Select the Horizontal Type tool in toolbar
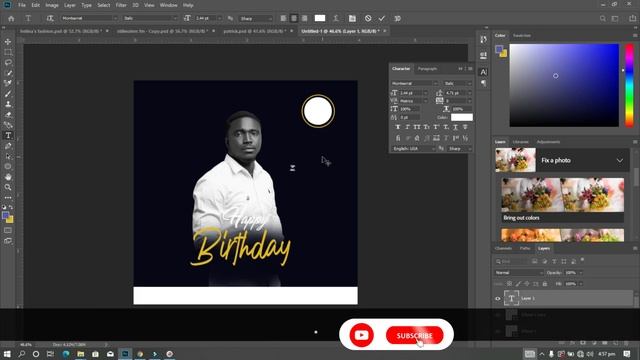Image resolution: width=640 pixels, height=360 pixels. (8, 136)
